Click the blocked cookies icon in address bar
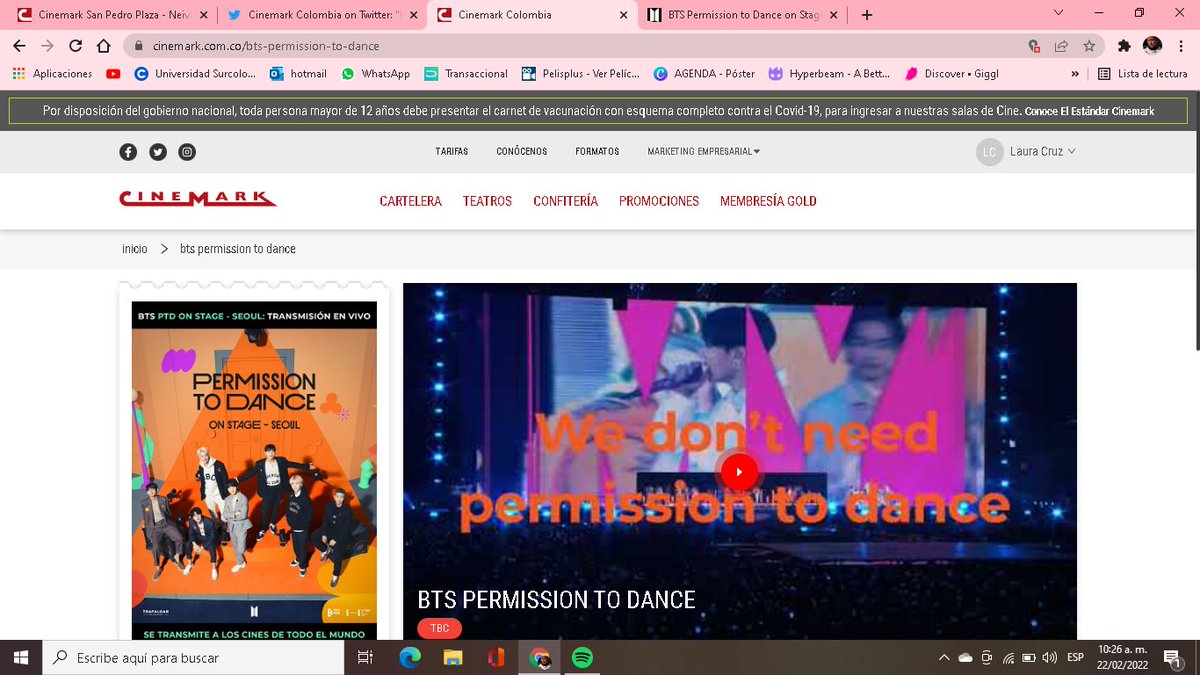 click(1034, 46)
